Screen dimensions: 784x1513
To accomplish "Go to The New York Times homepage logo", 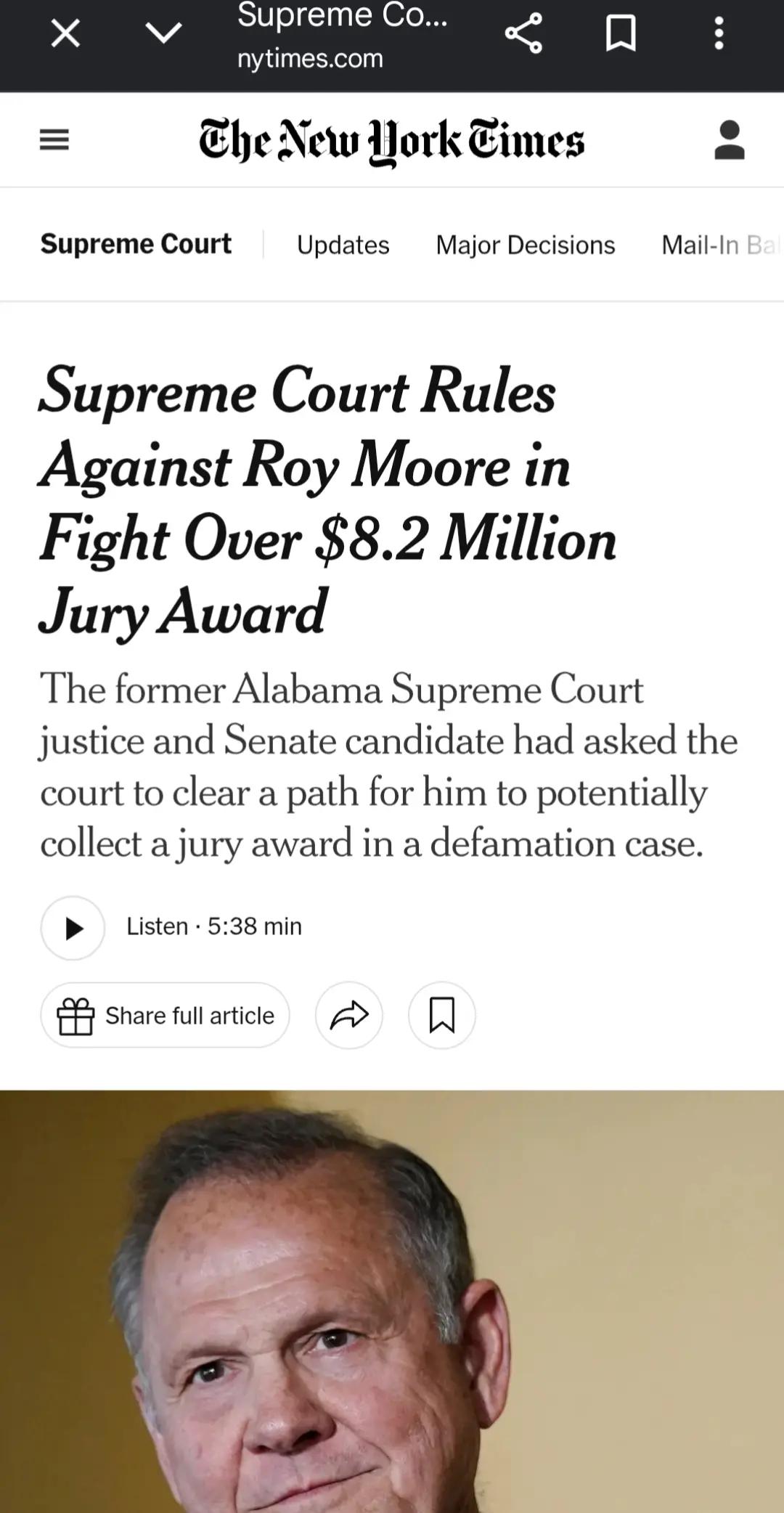I will click(391, 141).
